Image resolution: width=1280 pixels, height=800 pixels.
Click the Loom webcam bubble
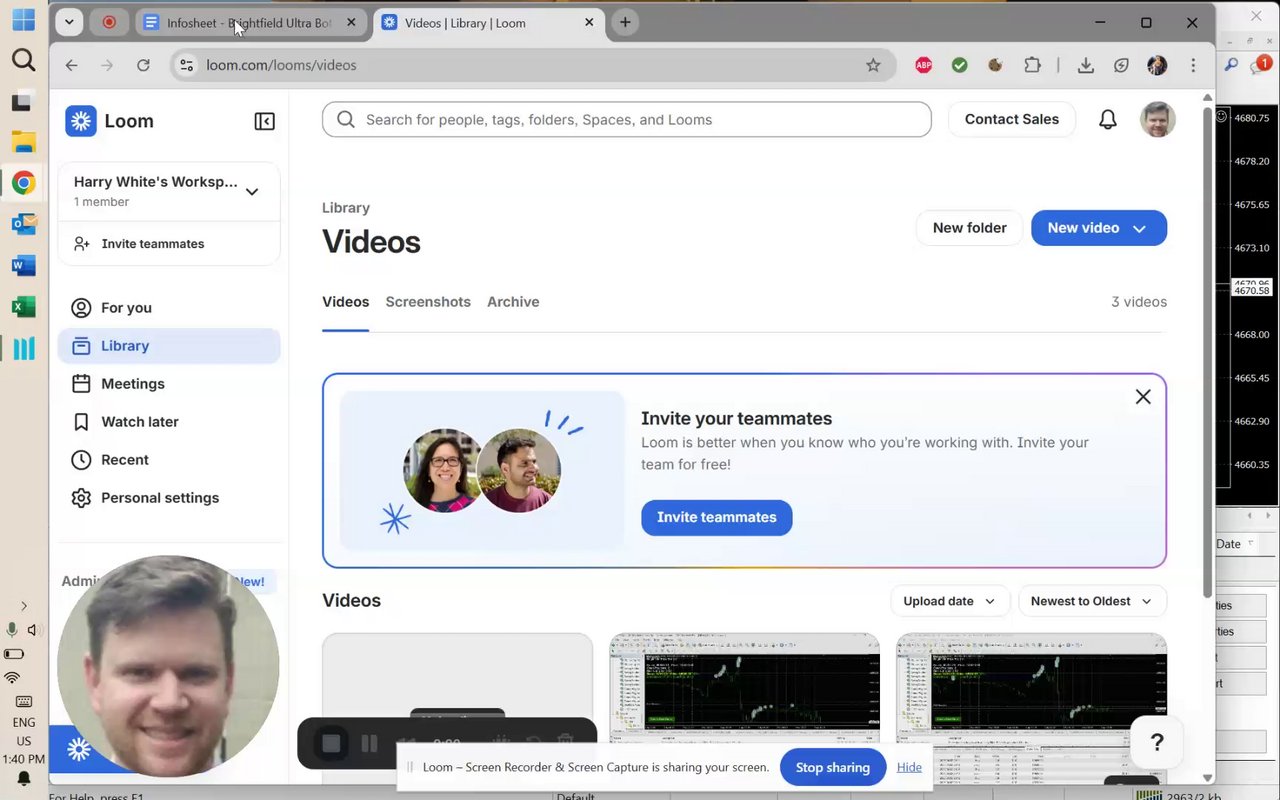[168, 666]
